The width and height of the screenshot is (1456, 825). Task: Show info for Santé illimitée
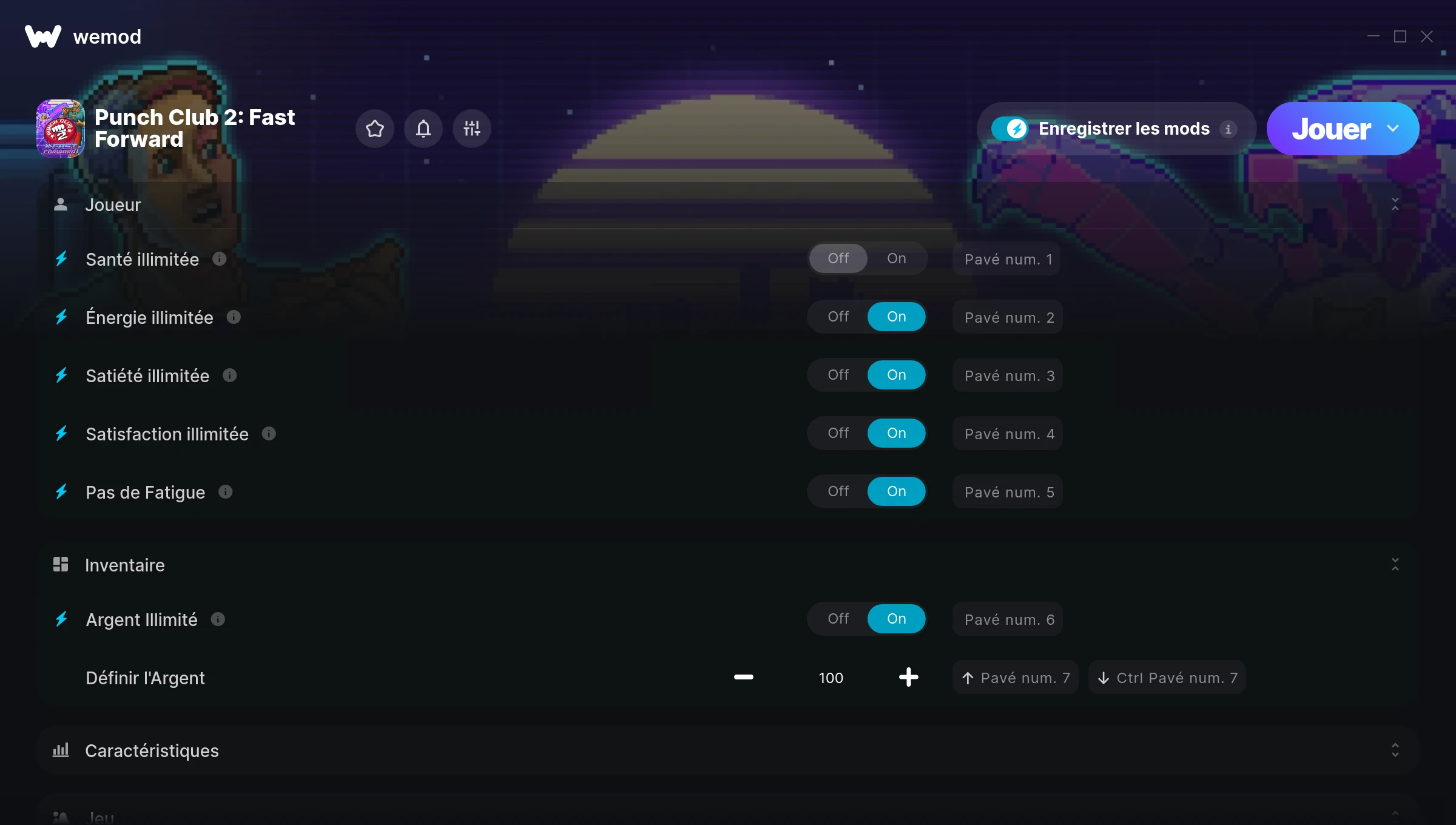click(220, 259)
